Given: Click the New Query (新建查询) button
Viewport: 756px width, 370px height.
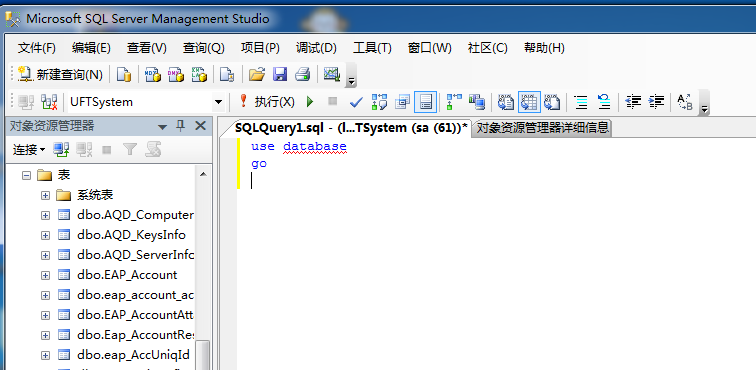Looking at the screenshot, I should pyautogui.click(x=60, y=74).
